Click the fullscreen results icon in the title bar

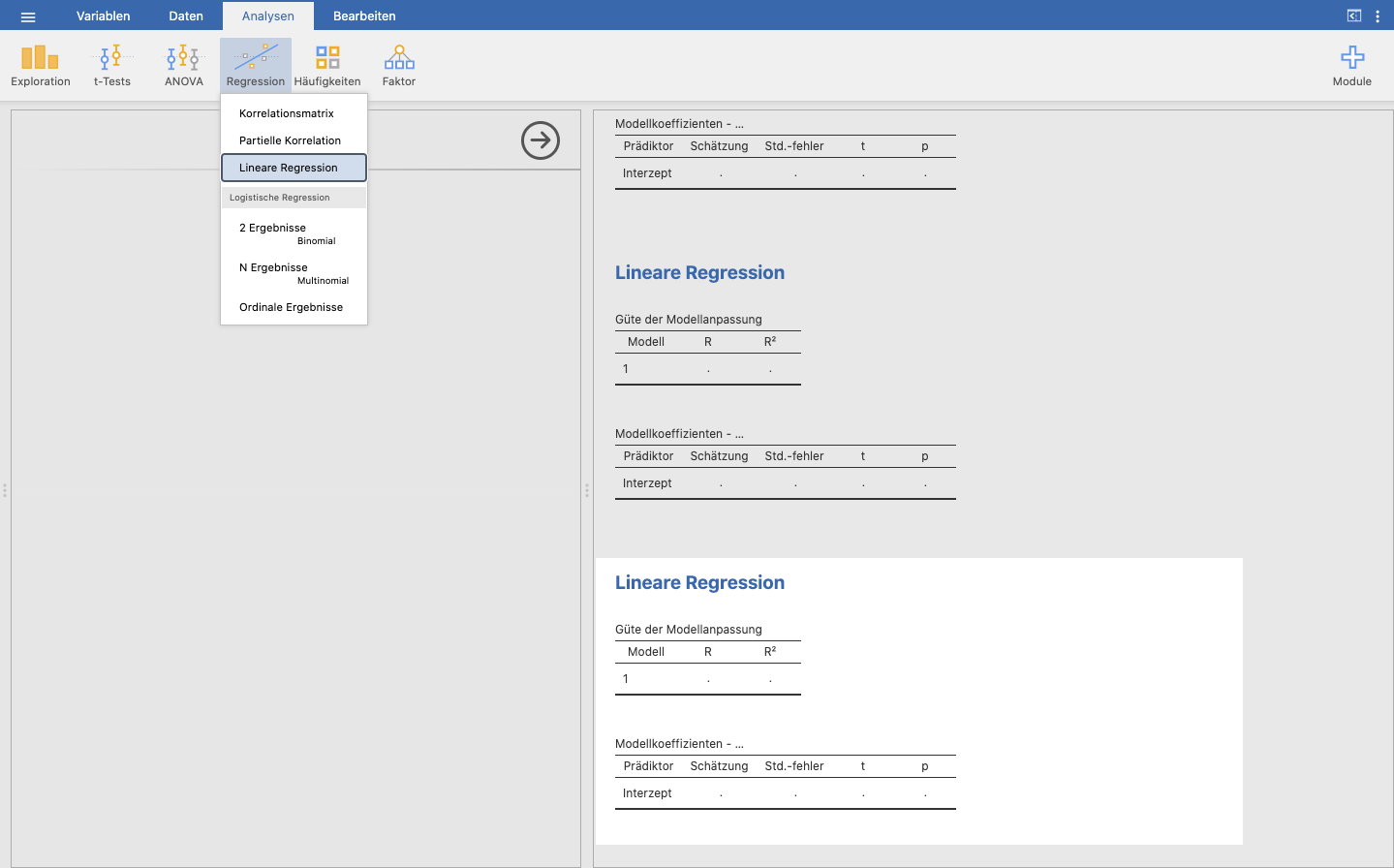coord(1354,15)
